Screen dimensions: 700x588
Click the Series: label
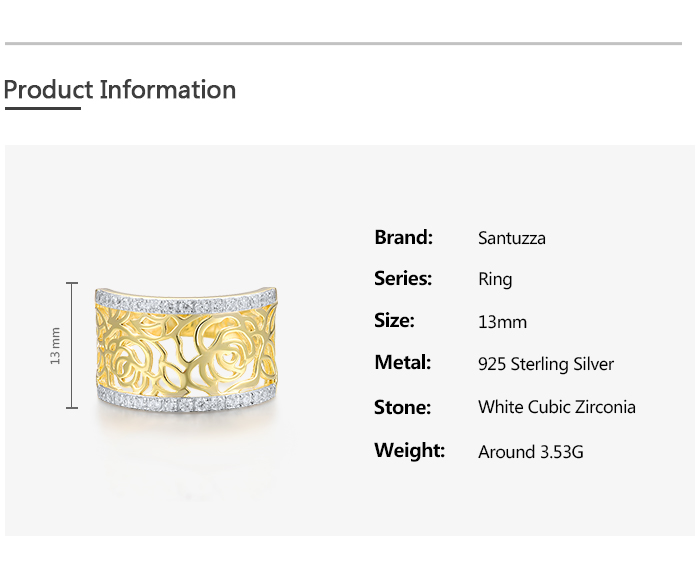(x=403, y=278)
